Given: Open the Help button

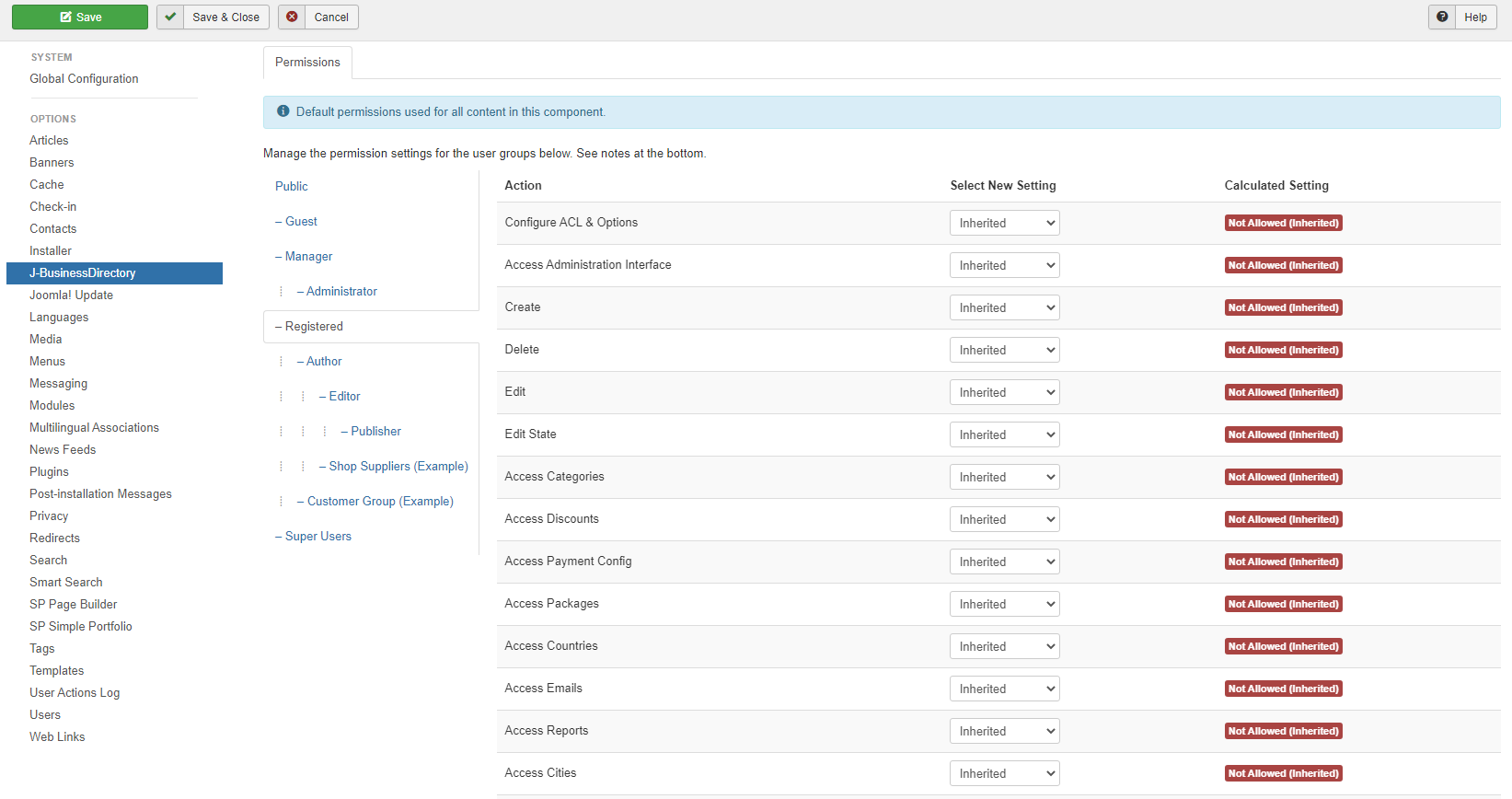Looking at the screenshot, I should (1462, 17).
